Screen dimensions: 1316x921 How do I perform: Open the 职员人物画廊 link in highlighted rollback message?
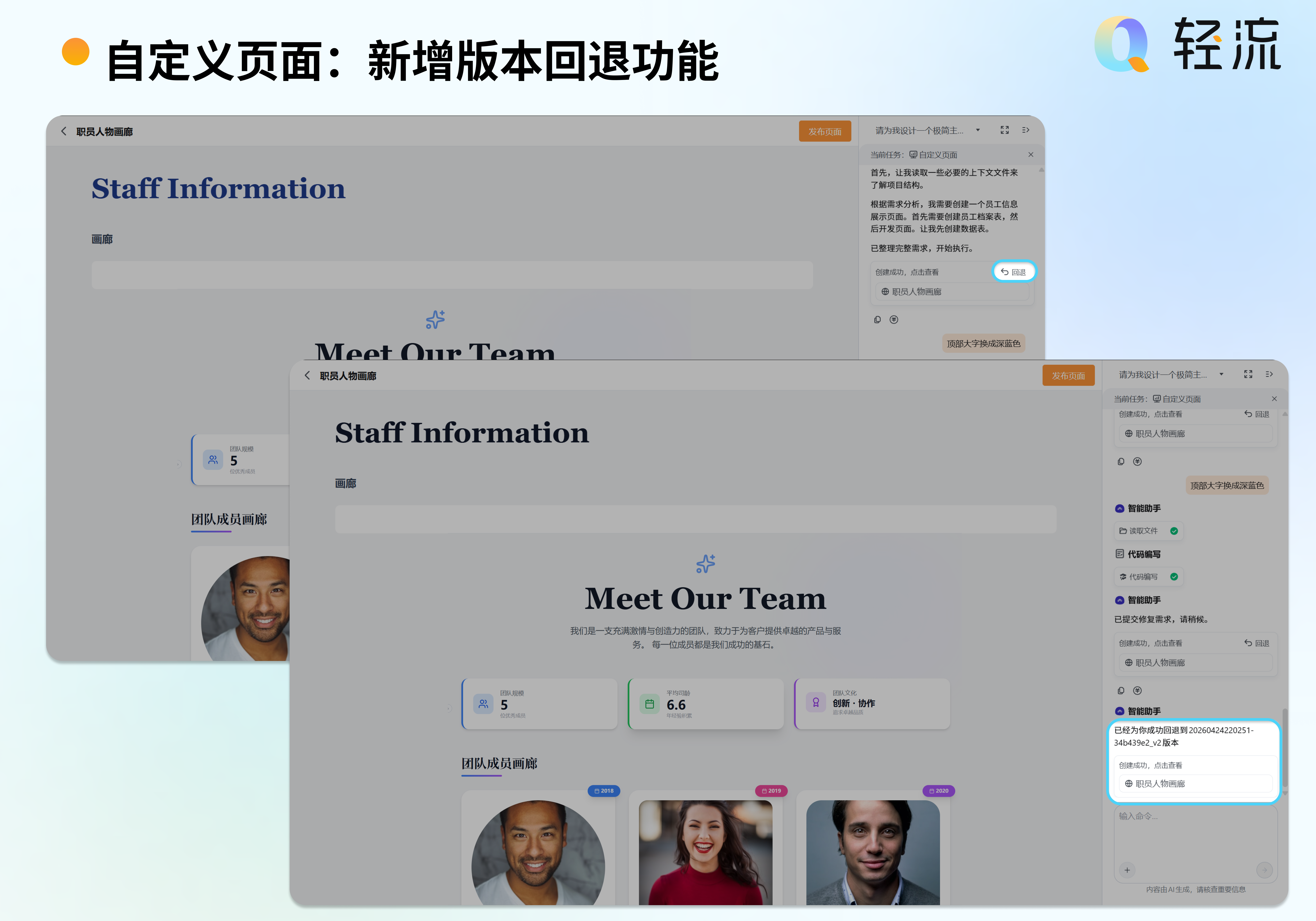[1196, 783]
